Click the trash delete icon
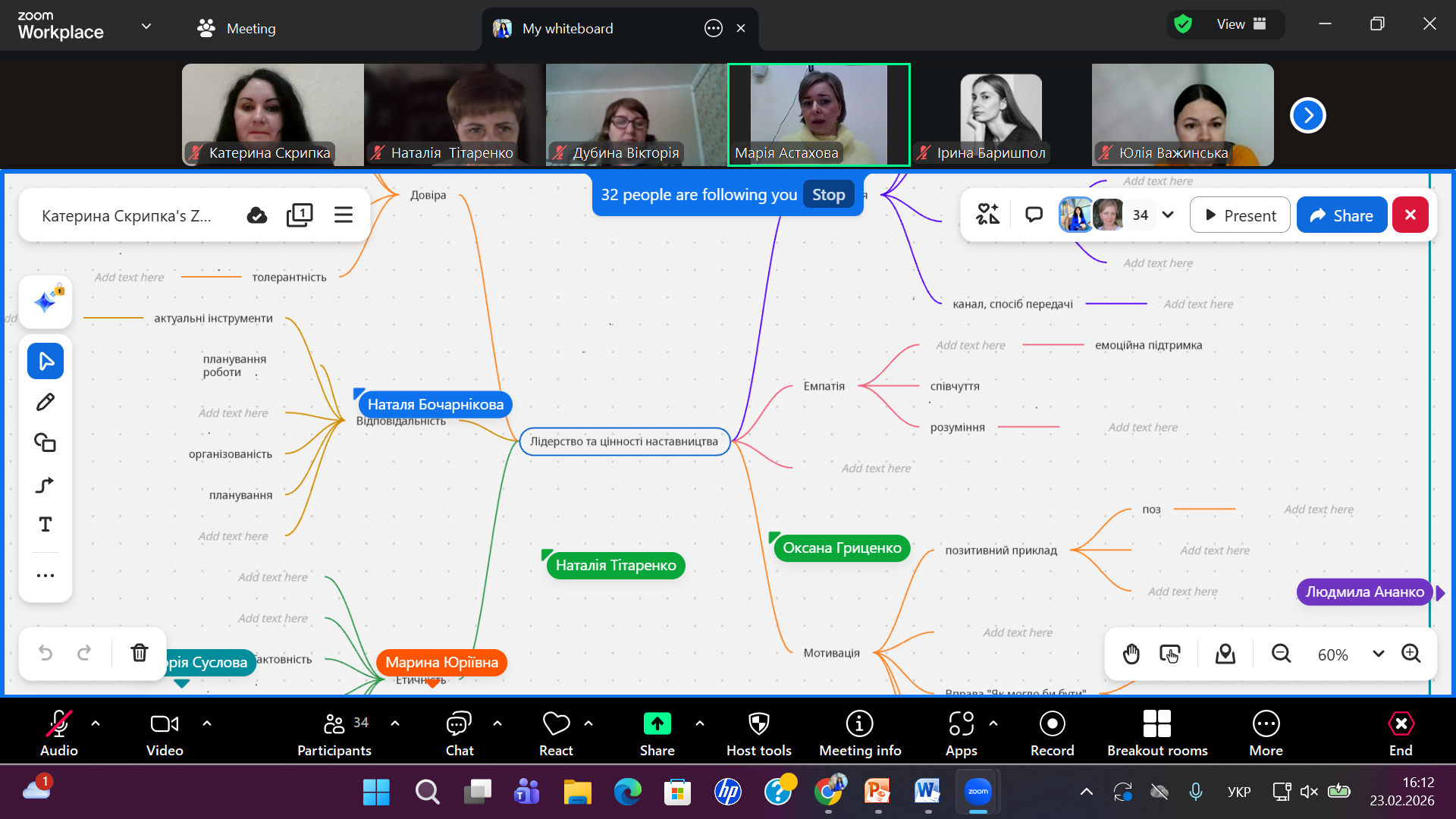1456x819 pixels. pos(140,653)
